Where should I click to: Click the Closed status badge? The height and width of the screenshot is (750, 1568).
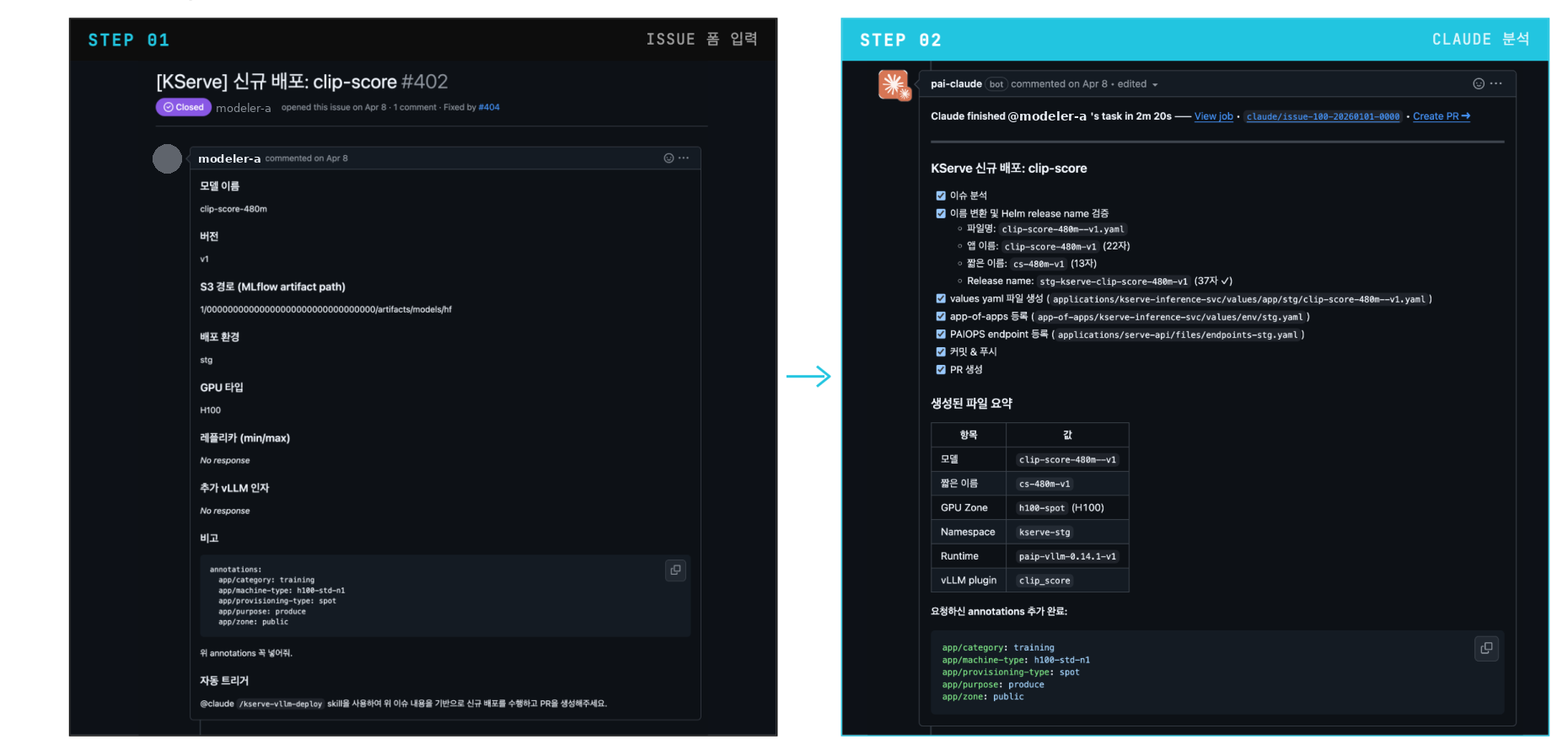pos(183,107)
